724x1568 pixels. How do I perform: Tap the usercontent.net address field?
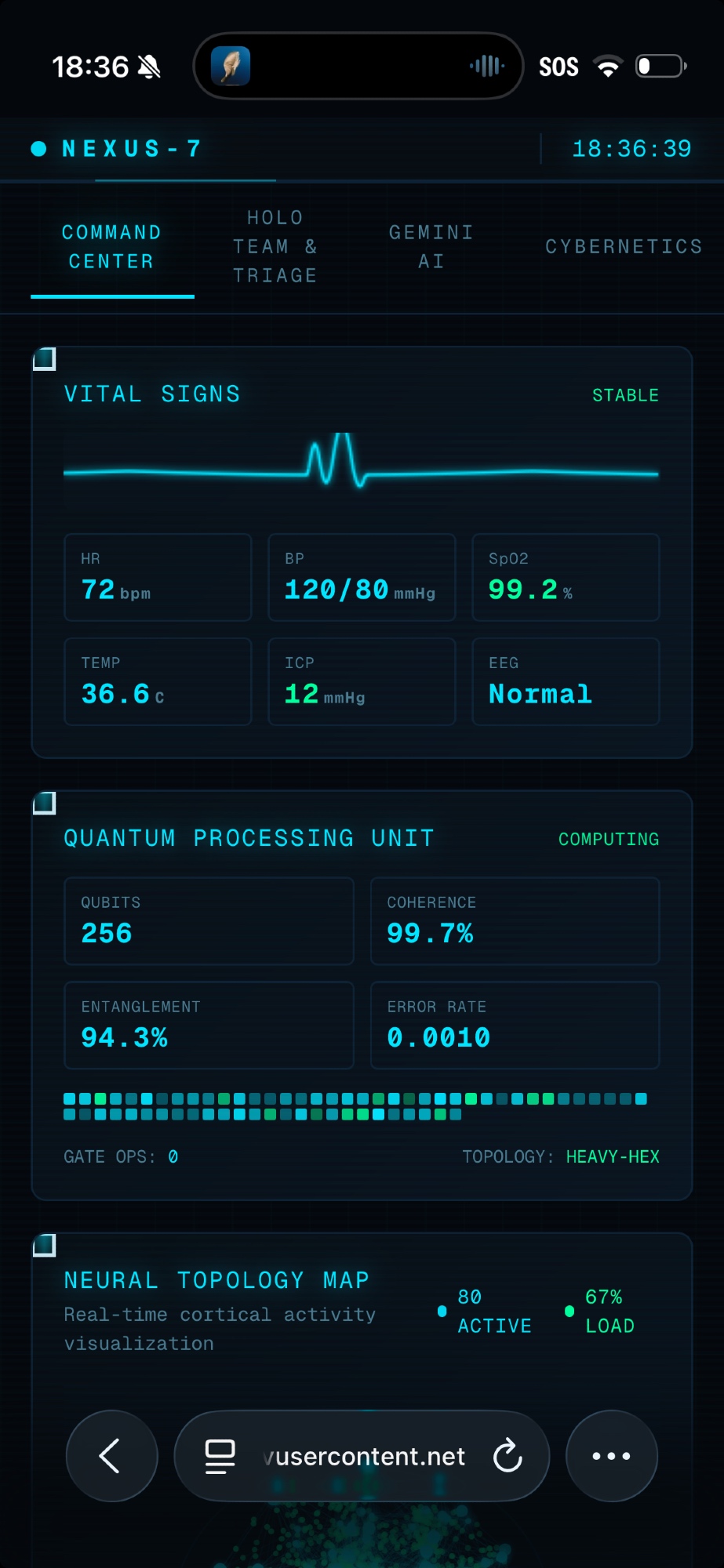point(369,1456)
